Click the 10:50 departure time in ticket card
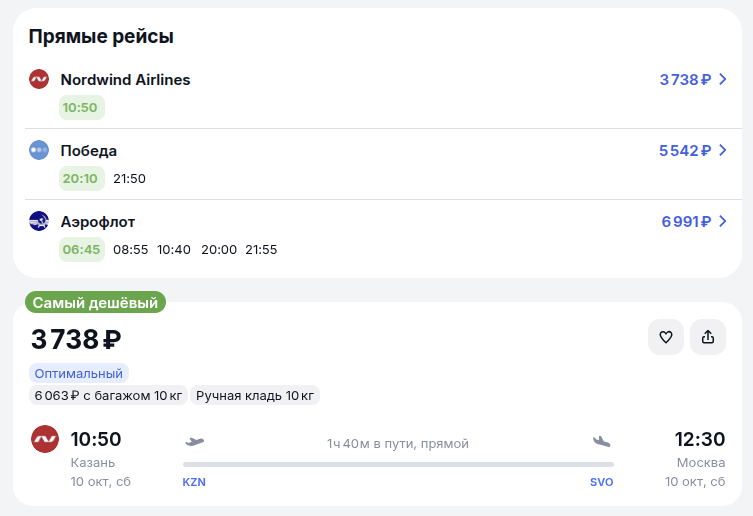The image size is (753, 516). click(x=96, y=439)
